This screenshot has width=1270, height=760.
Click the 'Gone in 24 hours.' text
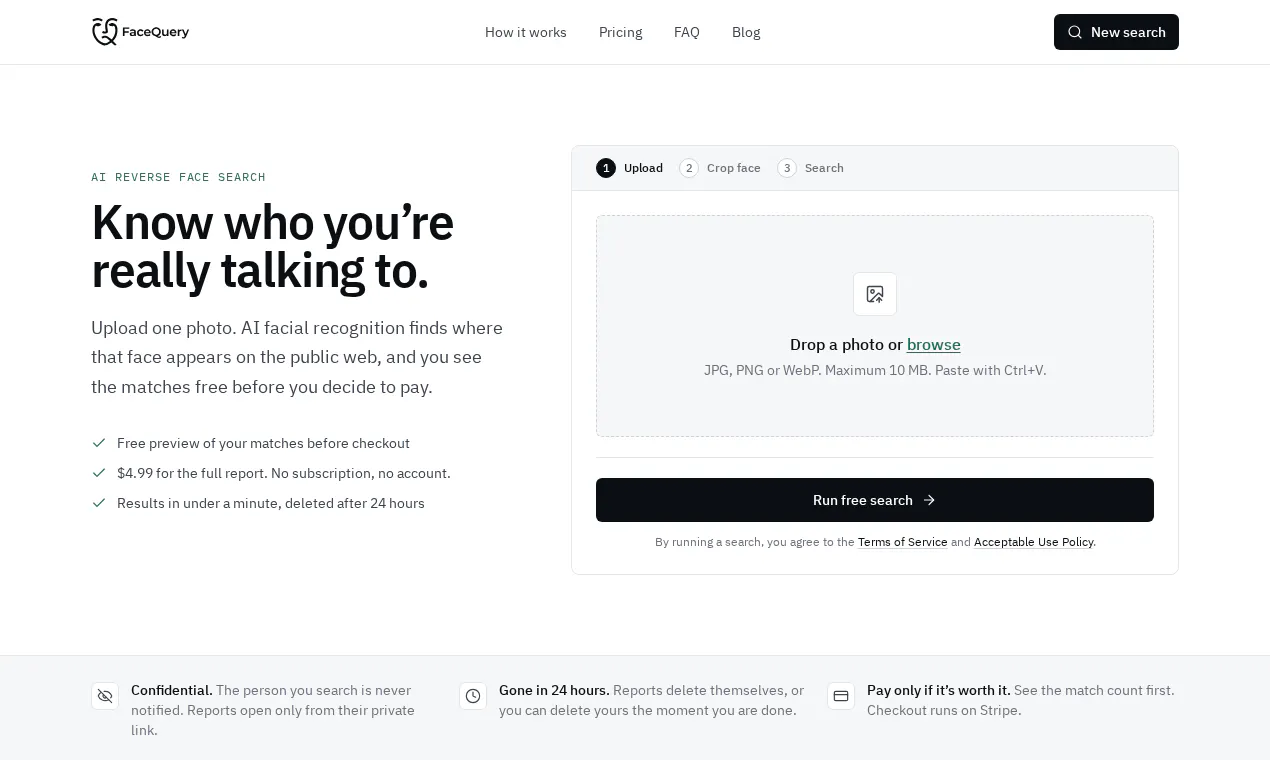pyautogui.click(x=554, y=690)
